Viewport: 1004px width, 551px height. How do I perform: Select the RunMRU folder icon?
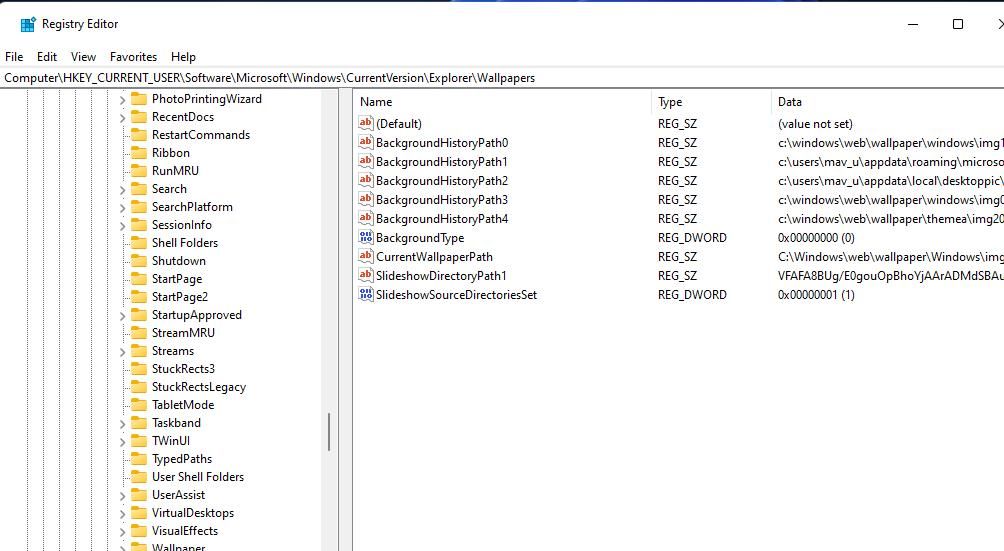(139, 170)
